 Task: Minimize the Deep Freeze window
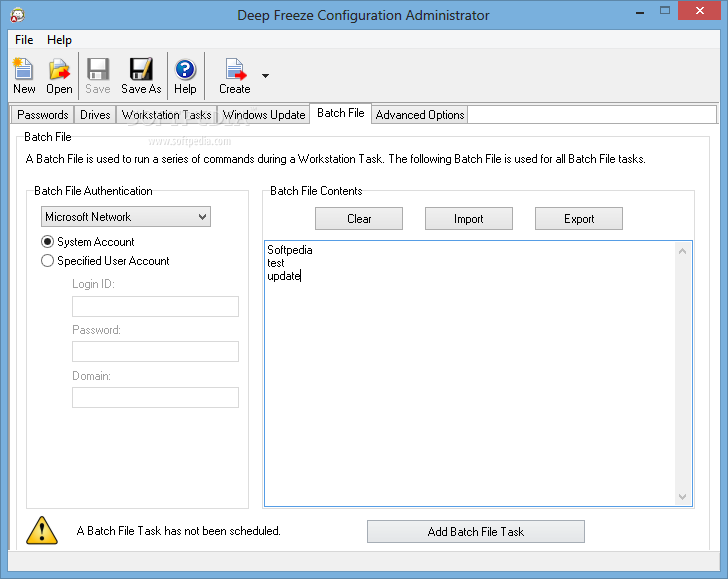click(640, 12)
